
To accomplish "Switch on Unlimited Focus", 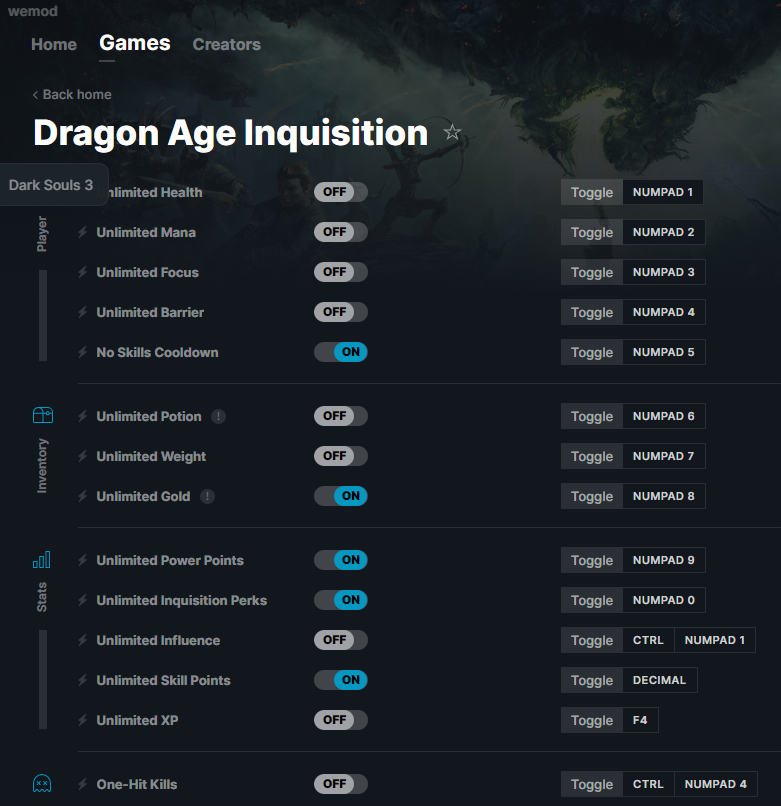I will click(x=341, y=272).
